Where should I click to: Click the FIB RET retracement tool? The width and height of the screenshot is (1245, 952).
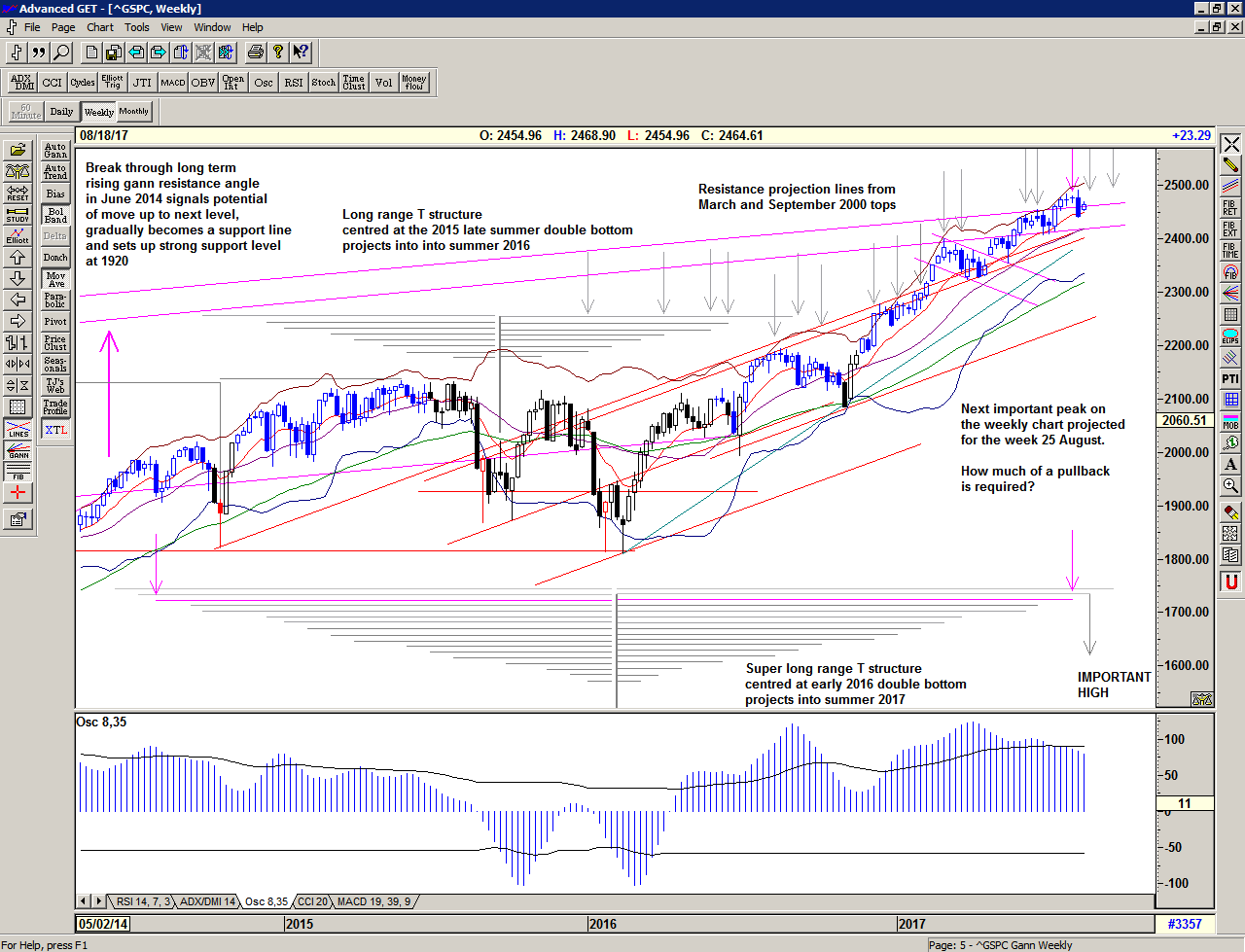click(x=1230, y=207)
